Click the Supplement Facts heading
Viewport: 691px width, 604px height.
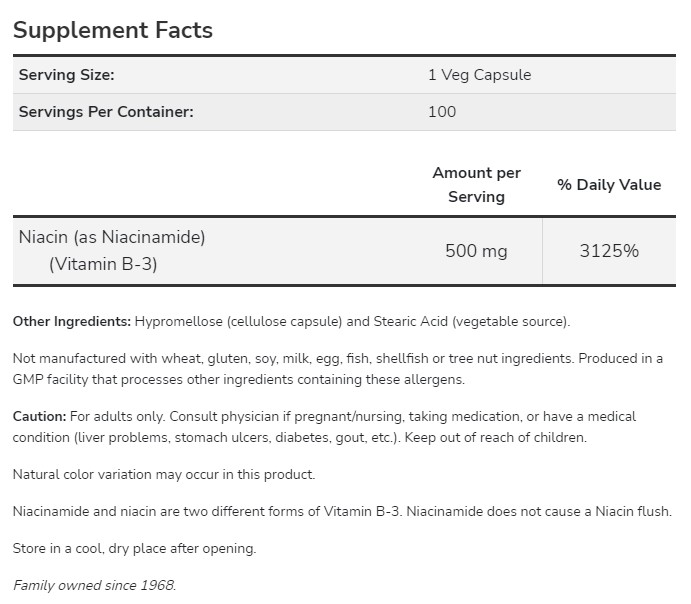pyautogui.click(x=113, y=30)
